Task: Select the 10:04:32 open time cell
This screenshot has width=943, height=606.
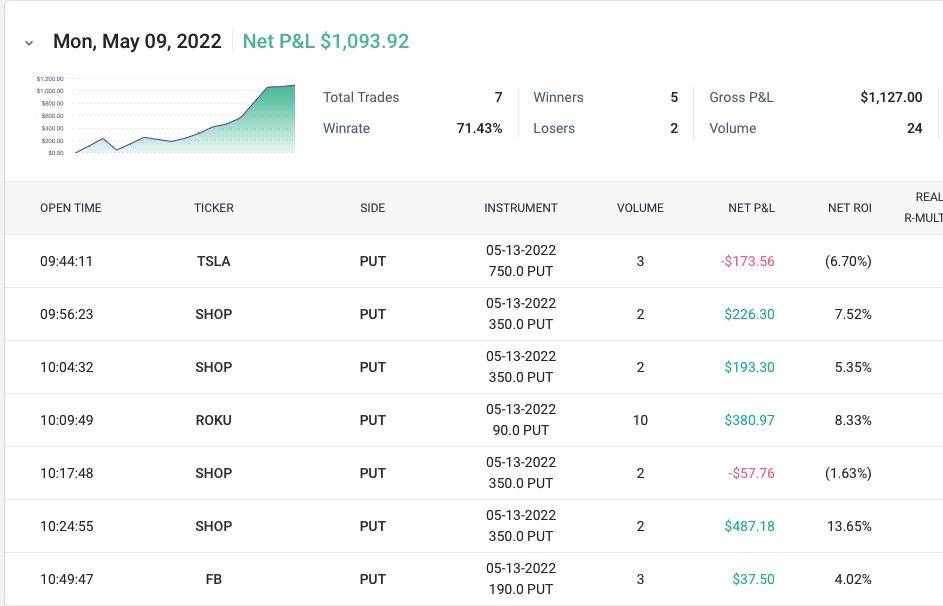Action: 66,367
